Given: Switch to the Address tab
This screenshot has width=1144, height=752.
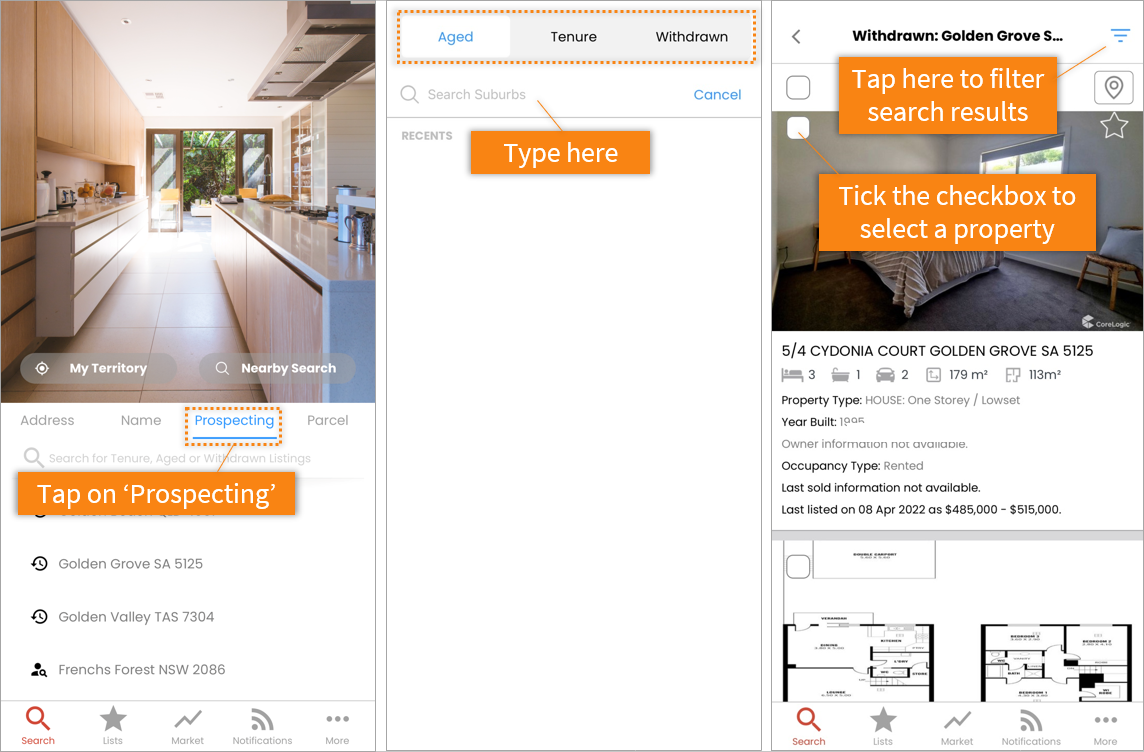Looking at the screenshot, I should (x=47, y=420).
